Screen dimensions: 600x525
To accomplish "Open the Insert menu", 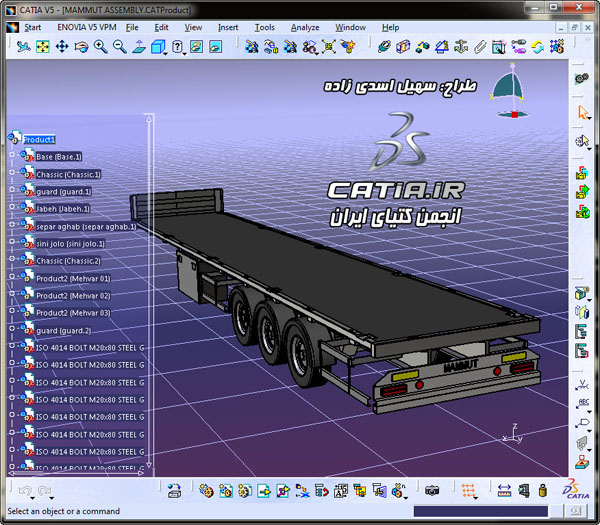I will click(x=228, y=28).
